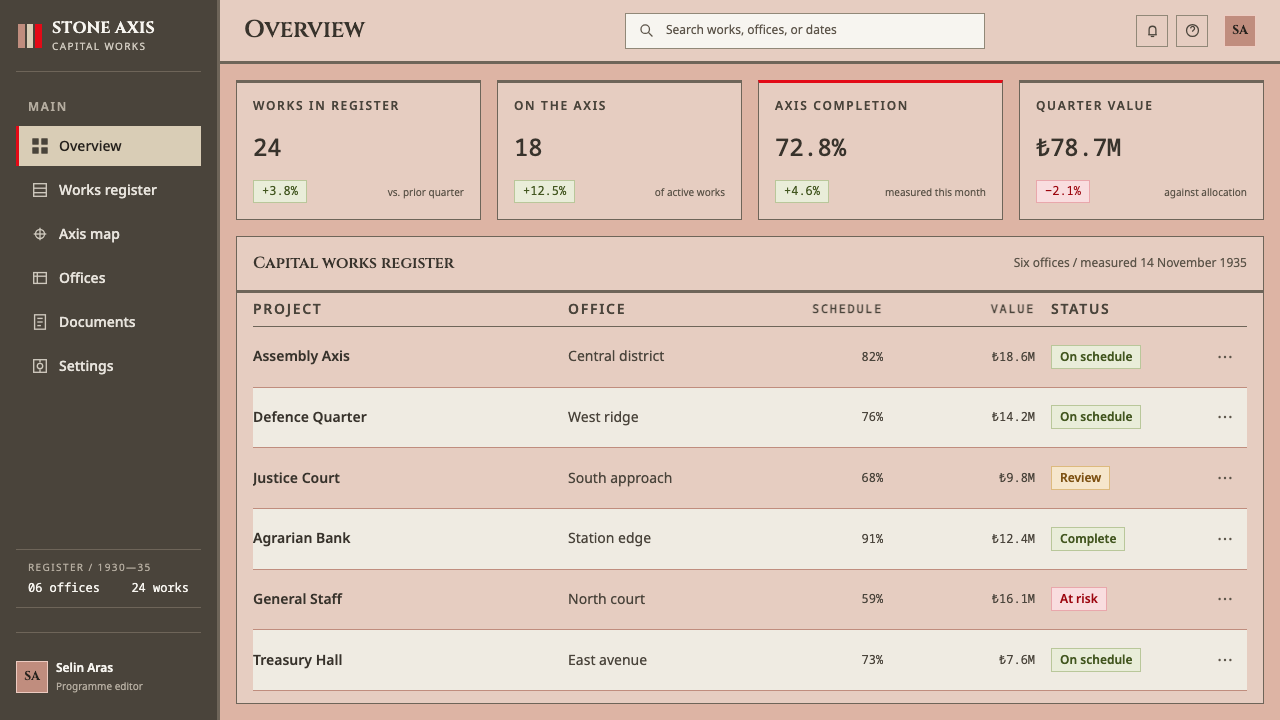1280x720 pixels.
Task: Click the Stone Axis logo mark
Action: [30, 36]
